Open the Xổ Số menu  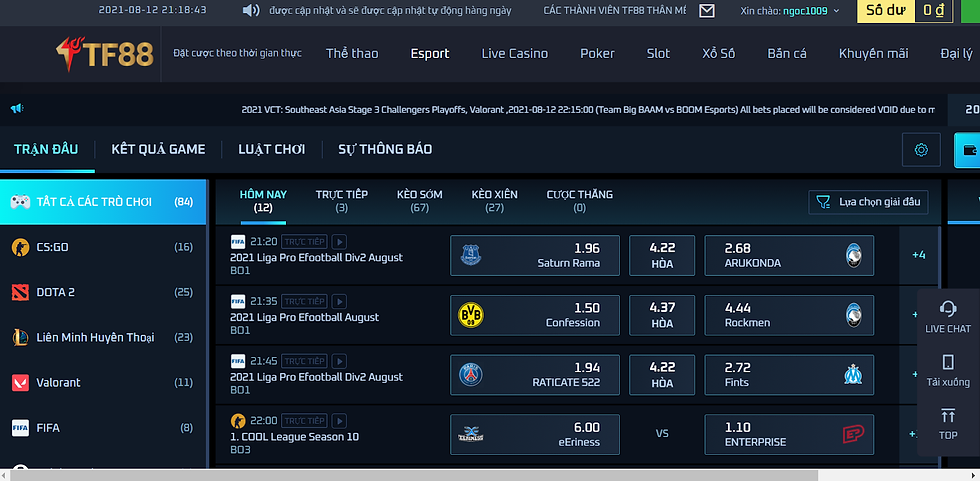(719, 54)
